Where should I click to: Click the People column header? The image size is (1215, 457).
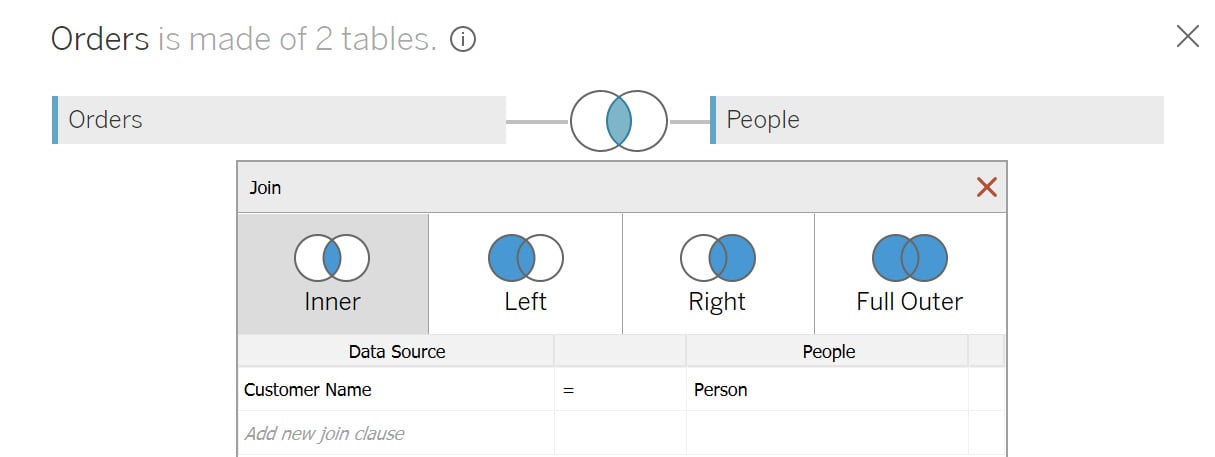(827, 352)
